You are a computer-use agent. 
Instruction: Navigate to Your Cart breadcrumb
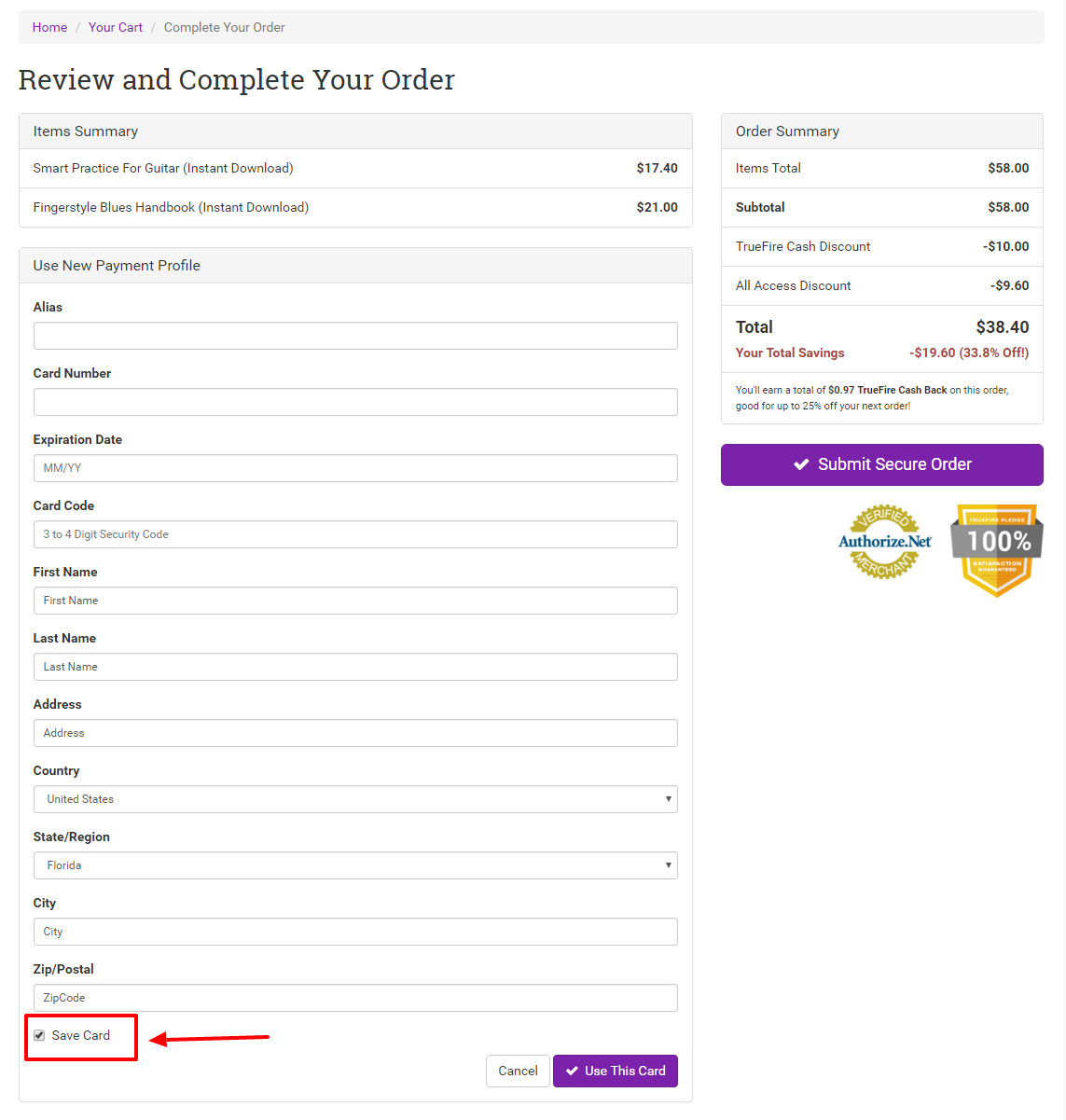click(x=116, y=27)
